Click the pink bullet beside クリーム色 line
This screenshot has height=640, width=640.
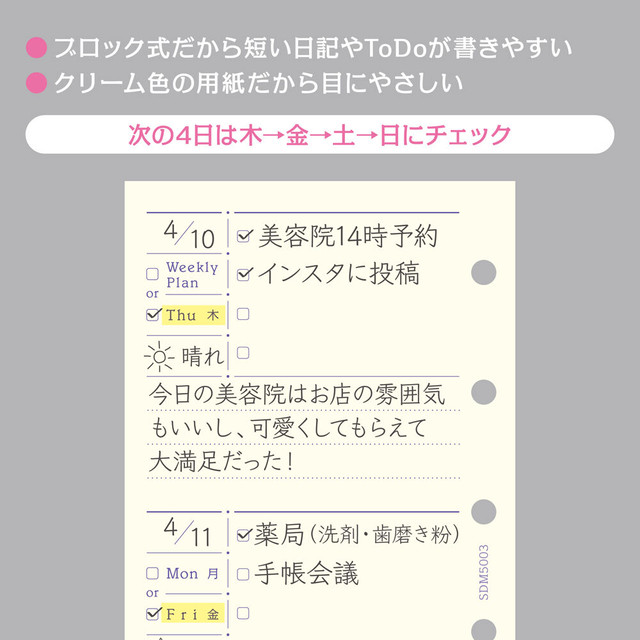[37, 83]
